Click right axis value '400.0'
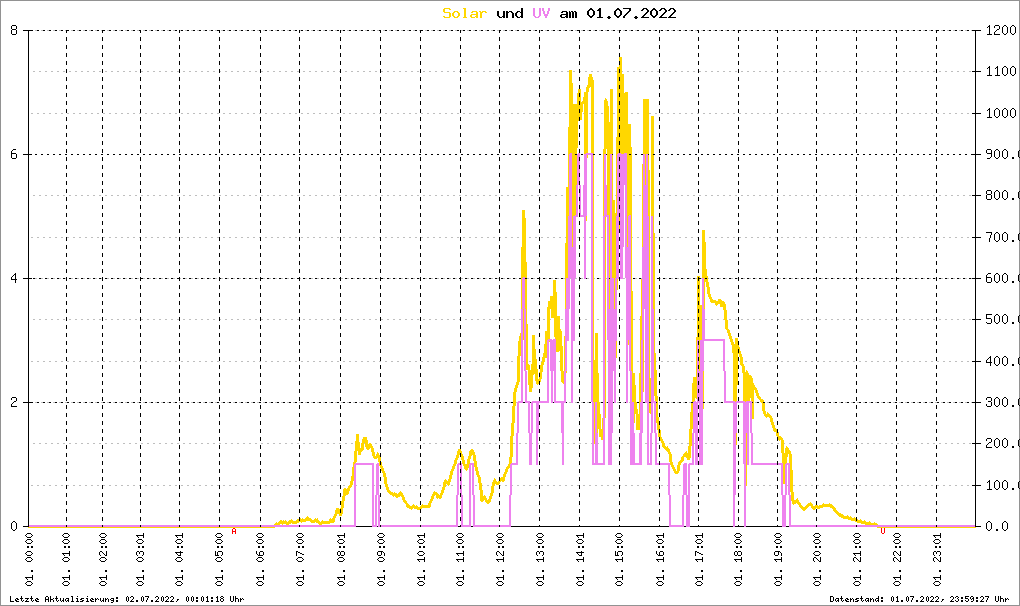The height and width of the screenshot is (606, 1020). click(1001, 361)
